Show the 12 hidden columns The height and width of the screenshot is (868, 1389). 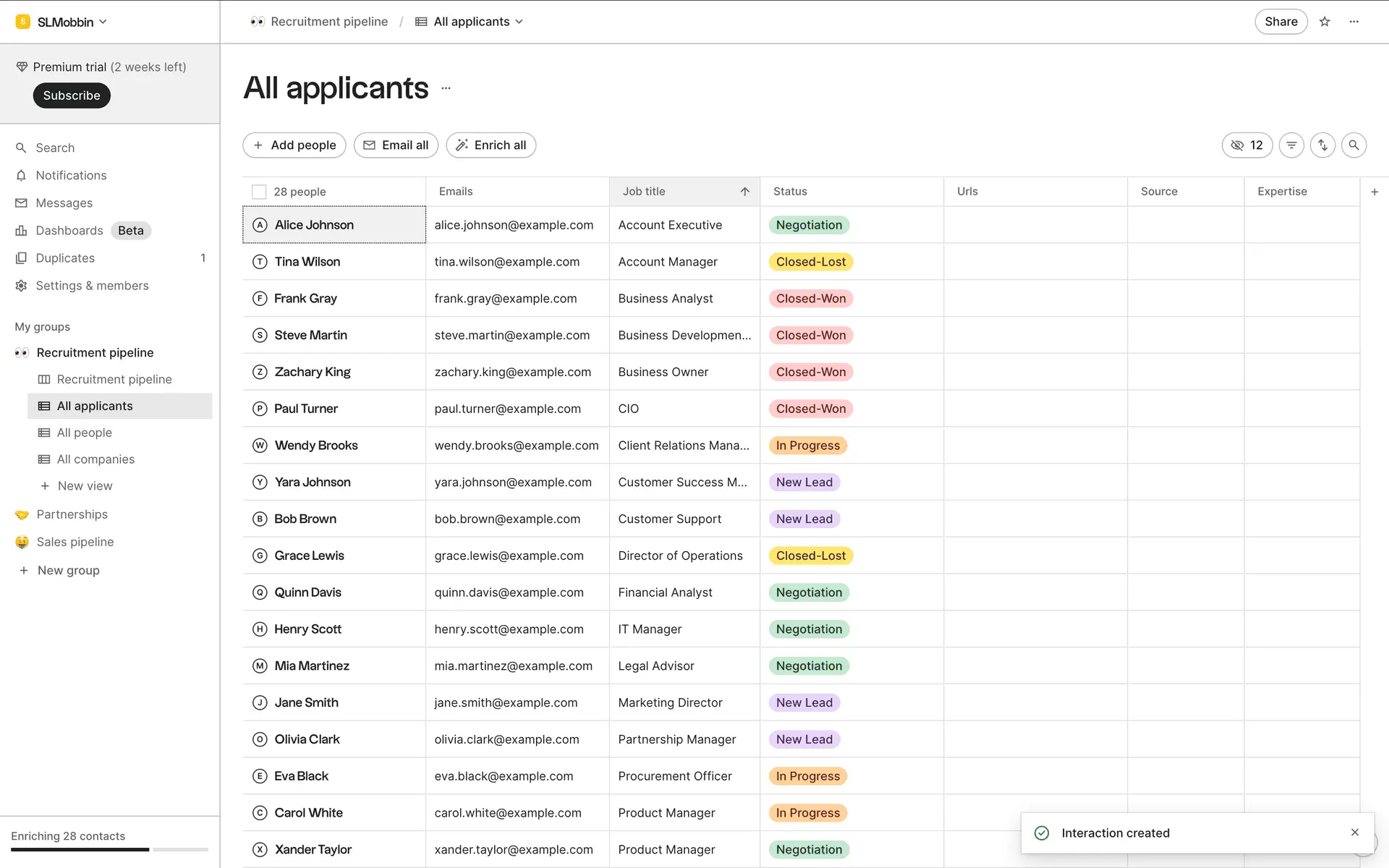tap(1246, 145)
